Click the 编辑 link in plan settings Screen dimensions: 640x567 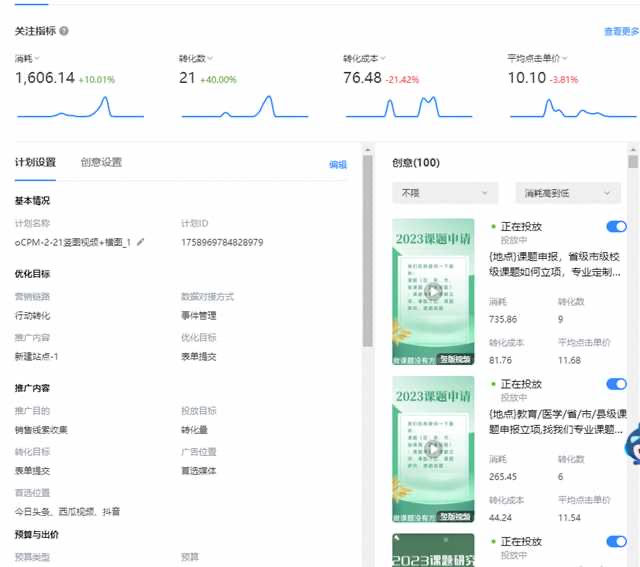(x=338, y=165)
